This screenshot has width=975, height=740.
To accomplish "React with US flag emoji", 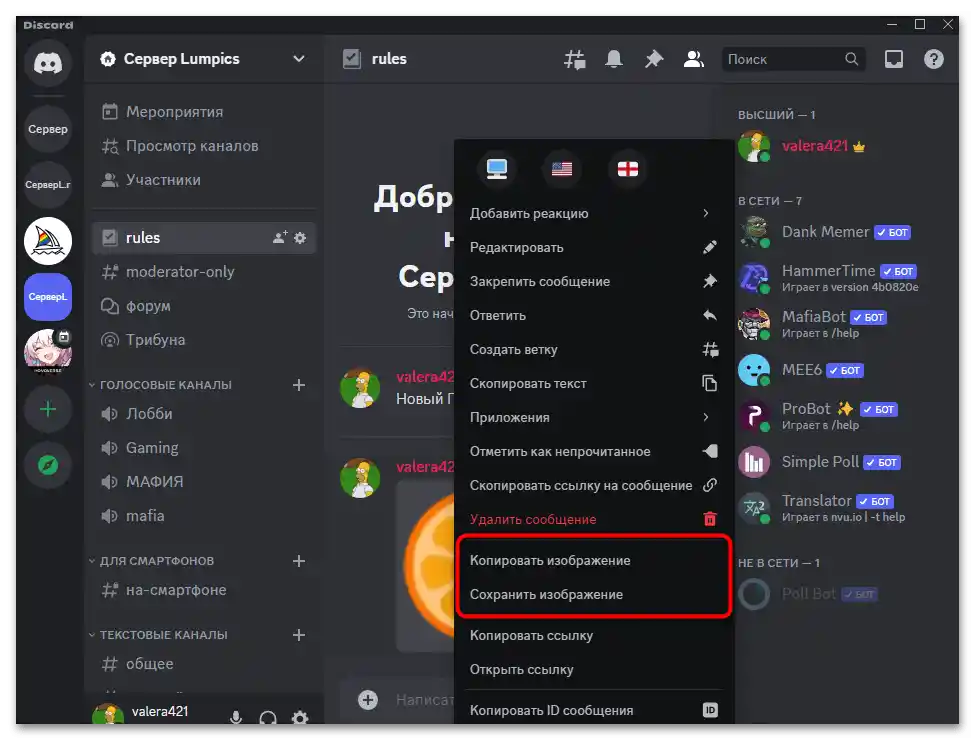I will point(562,169).
